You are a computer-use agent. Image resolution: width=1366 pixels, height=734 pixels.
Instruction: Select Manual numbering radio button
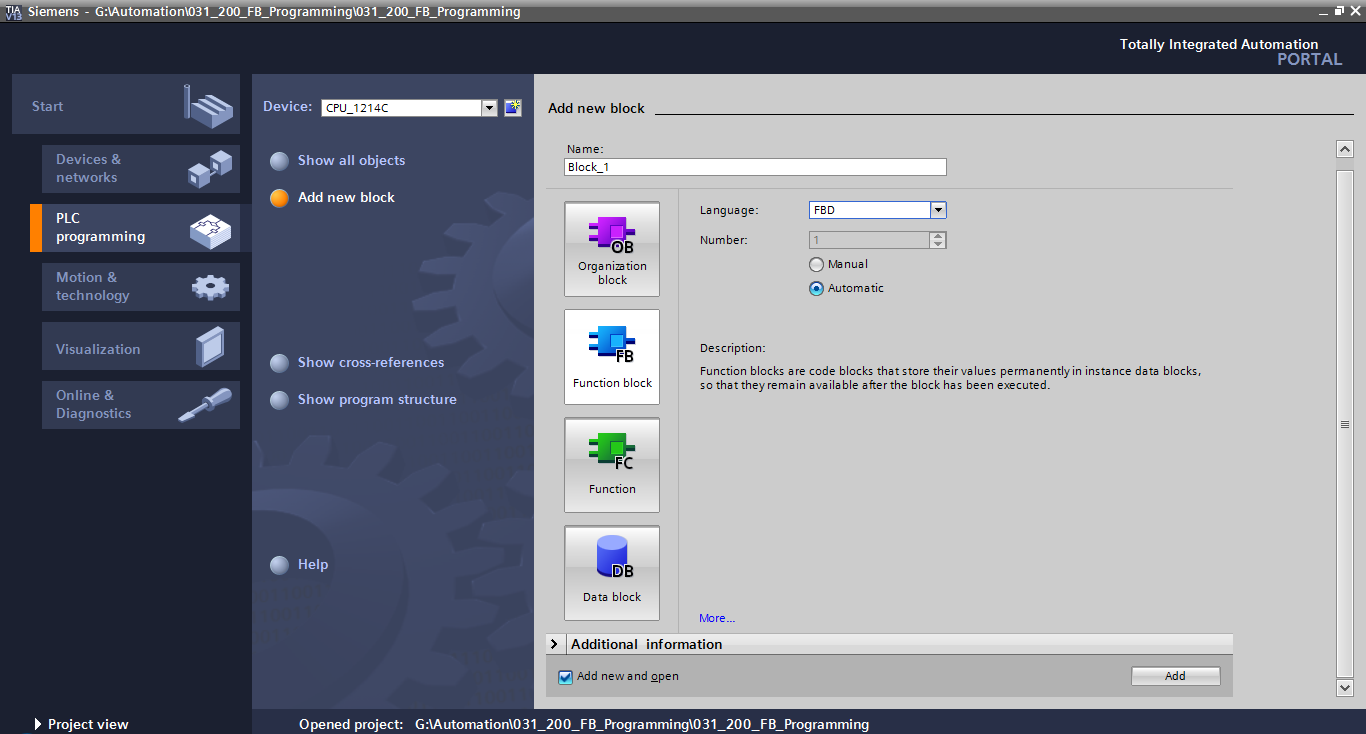click(816, 264)
